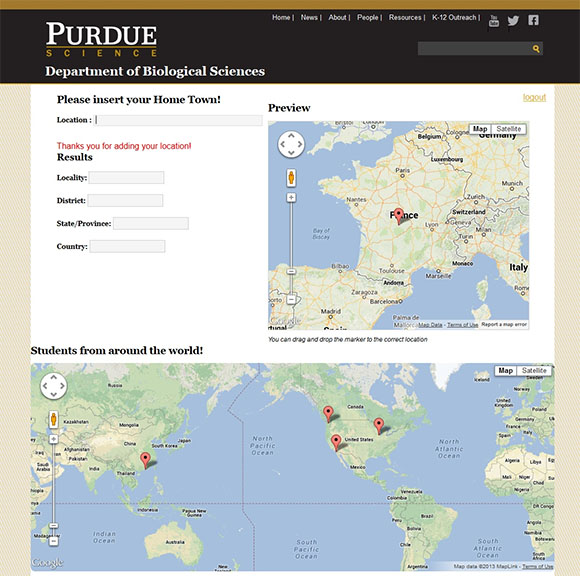The image size is (580, 576).
Task: Click the Locality field
Action: [x=126, y=178]
